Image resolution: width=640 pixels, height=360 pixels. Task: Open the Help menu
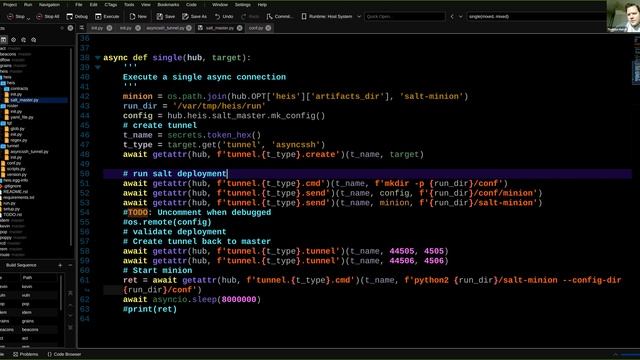(x=262, y=4)
